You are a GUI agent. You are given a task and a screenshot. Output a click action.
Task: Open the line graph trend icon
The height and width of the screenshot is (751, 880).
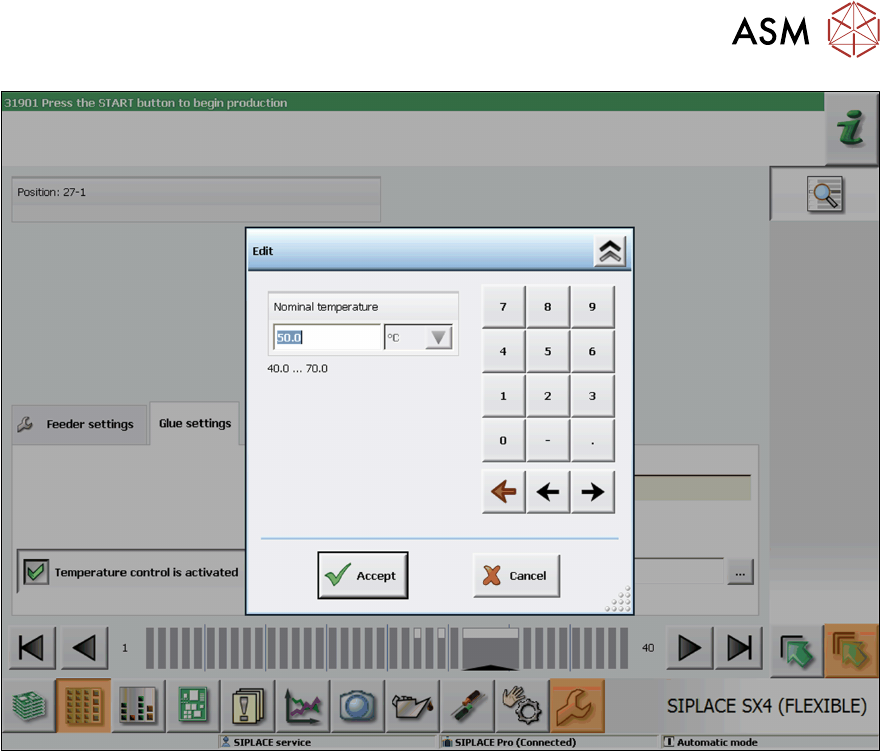(302, 706)
